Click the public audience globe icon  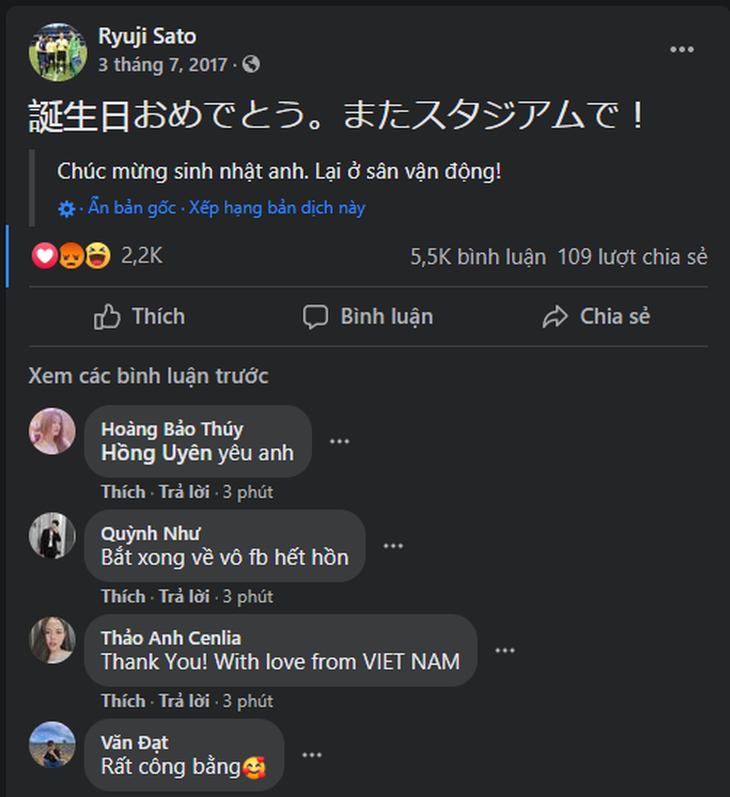(251, 65)
